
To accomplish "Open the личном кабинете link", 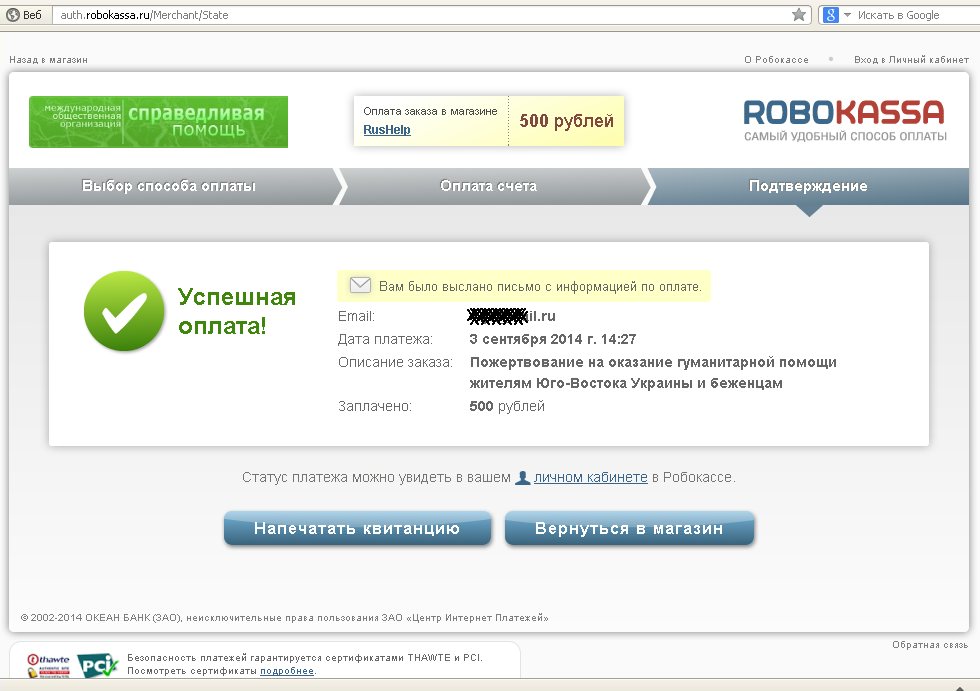I will (x=591, y=477).
